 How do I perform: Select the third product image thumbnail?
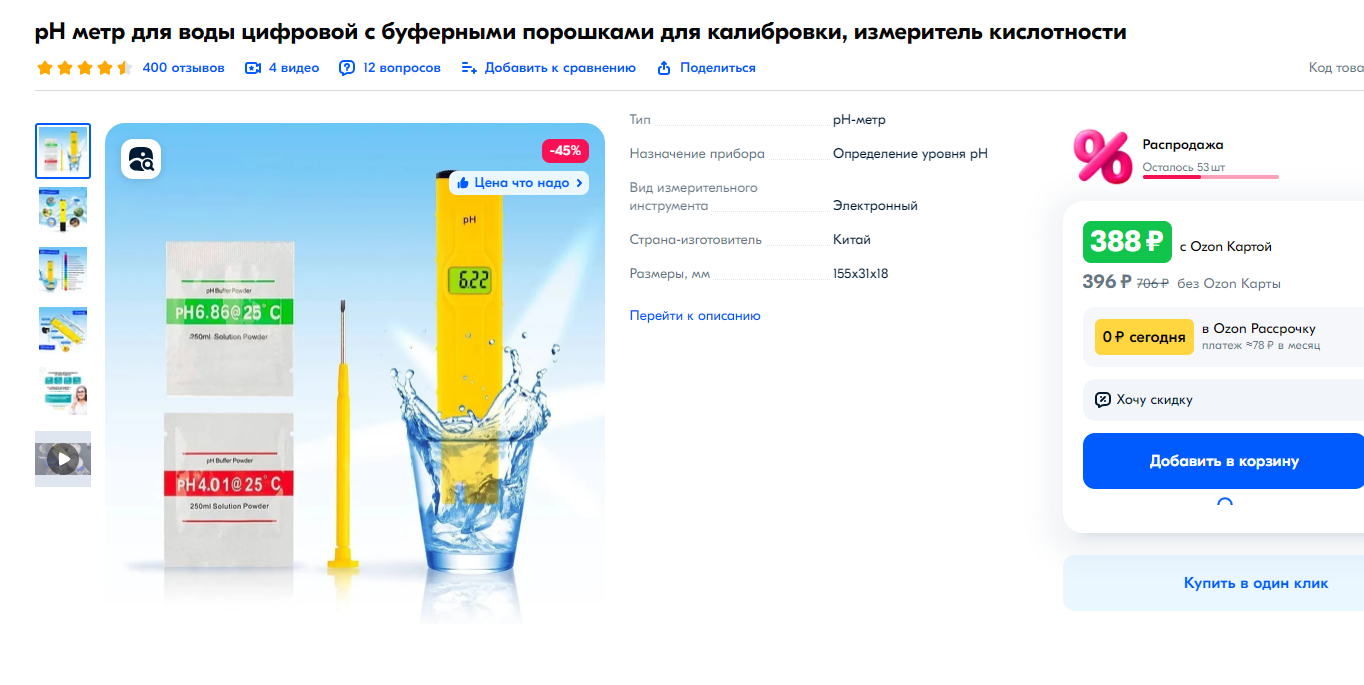(x=63, y=271)
